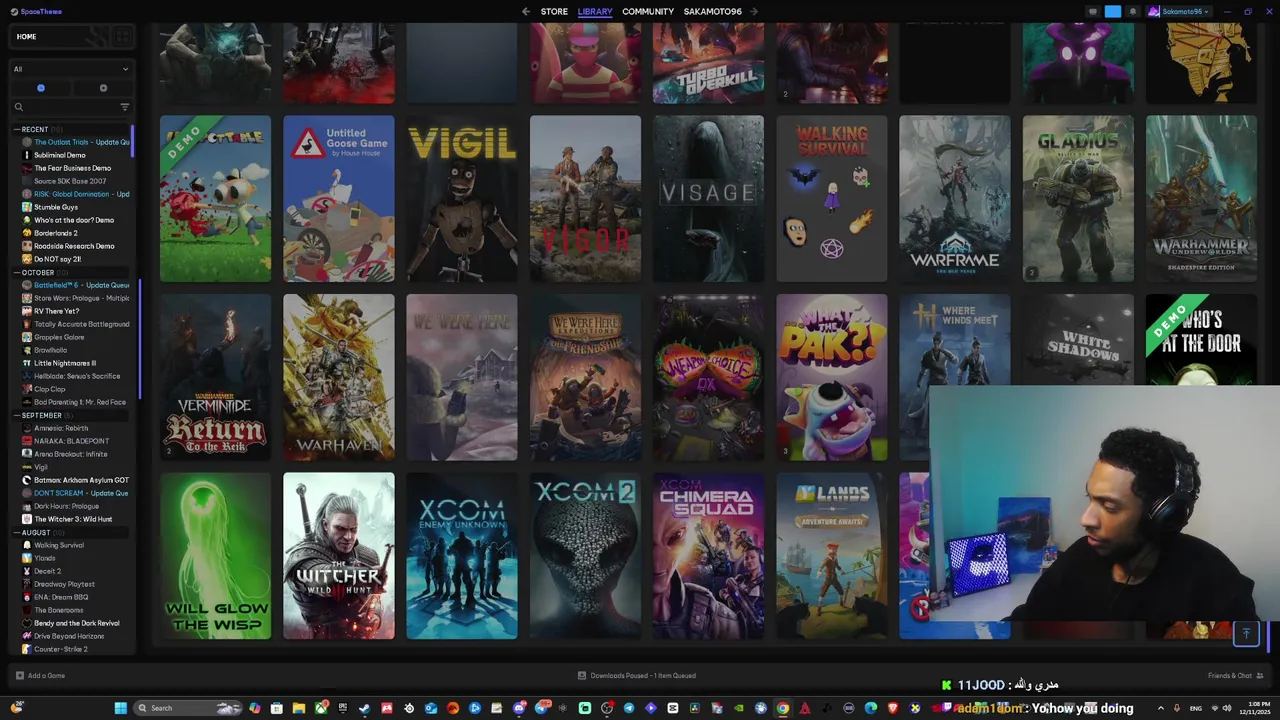Select Little Nightmares II in sidebar
Screen dimensions: 1280x720
[x=75, y=363]
